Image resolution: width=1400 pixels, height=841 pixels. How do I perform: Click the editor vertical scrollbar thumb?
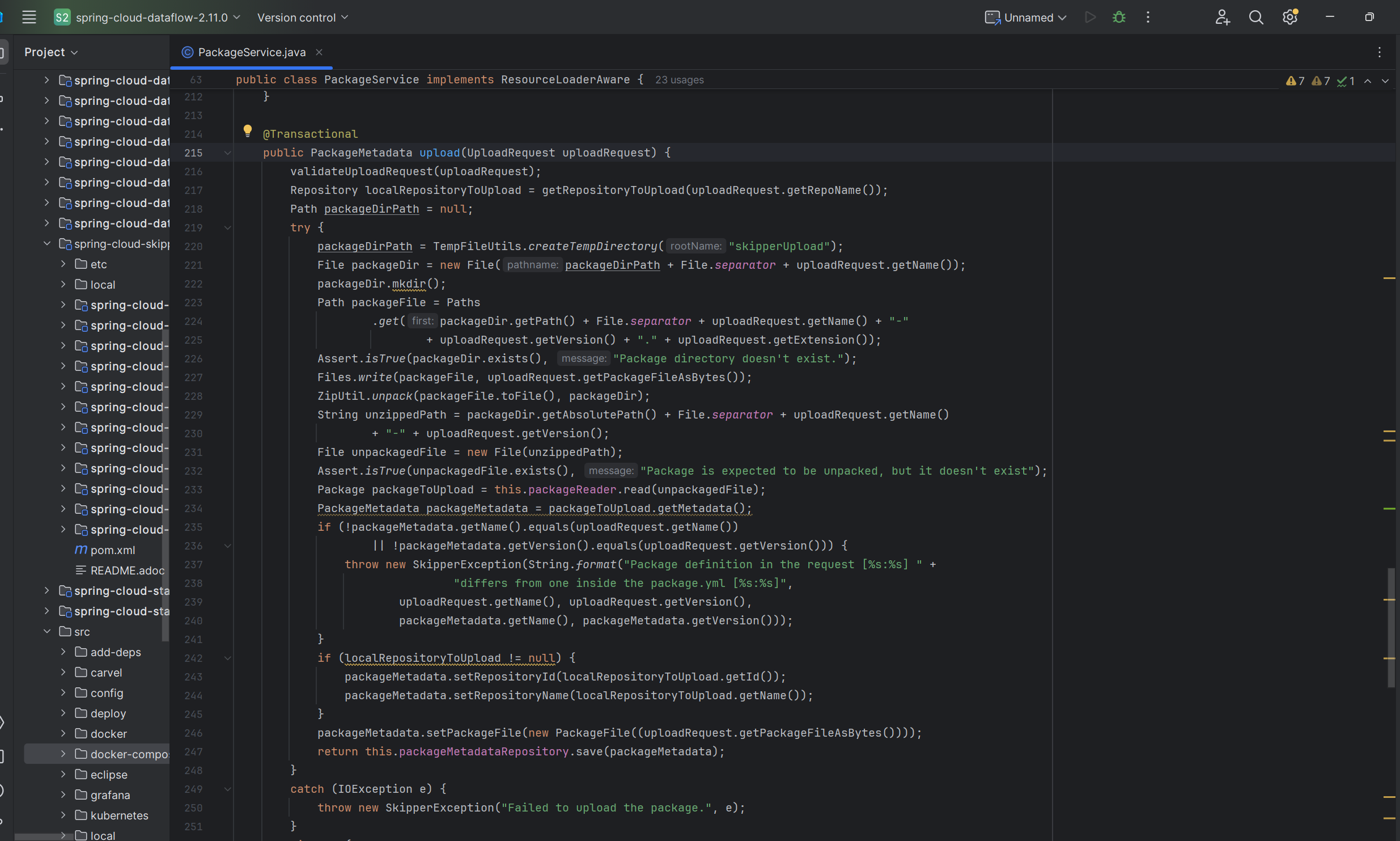(1391, 627)
